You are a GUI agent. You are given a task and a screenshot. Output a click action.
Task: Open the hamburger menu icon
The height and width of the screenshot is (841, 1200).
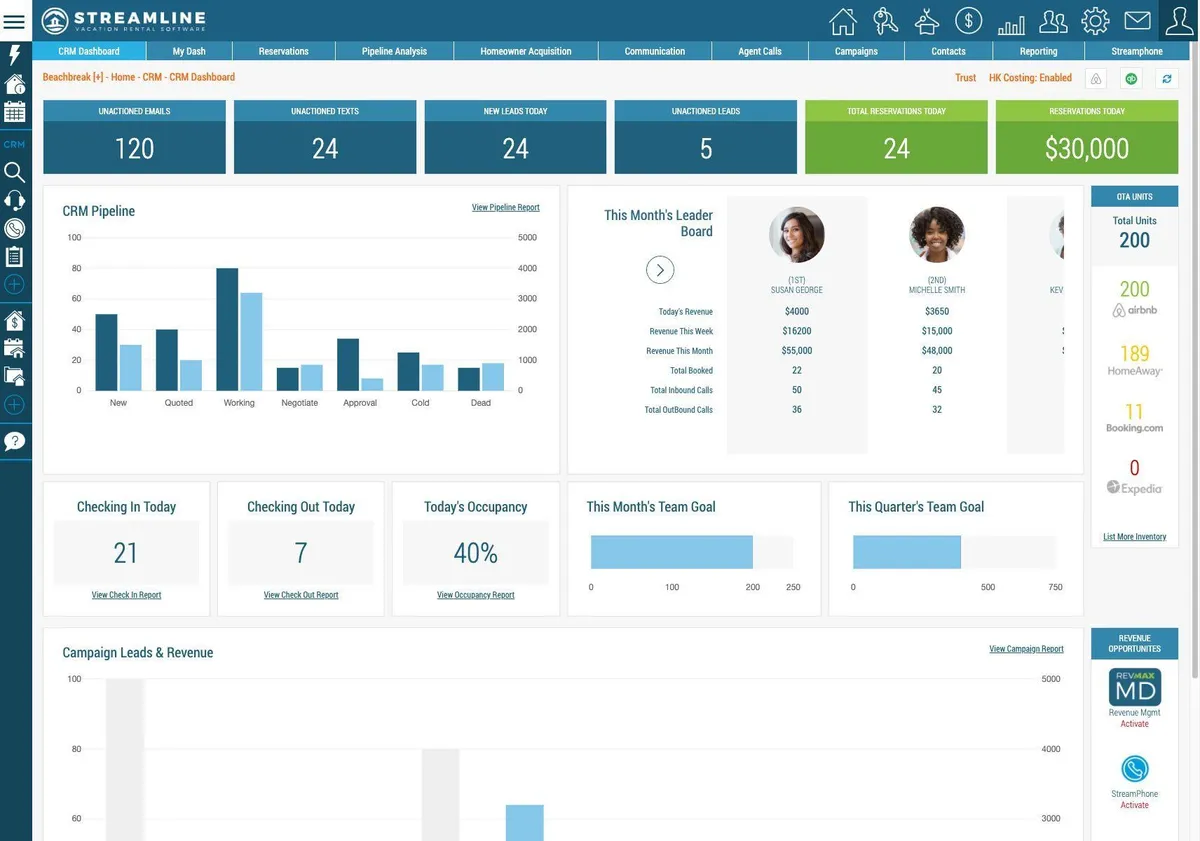tap(15, 21)
